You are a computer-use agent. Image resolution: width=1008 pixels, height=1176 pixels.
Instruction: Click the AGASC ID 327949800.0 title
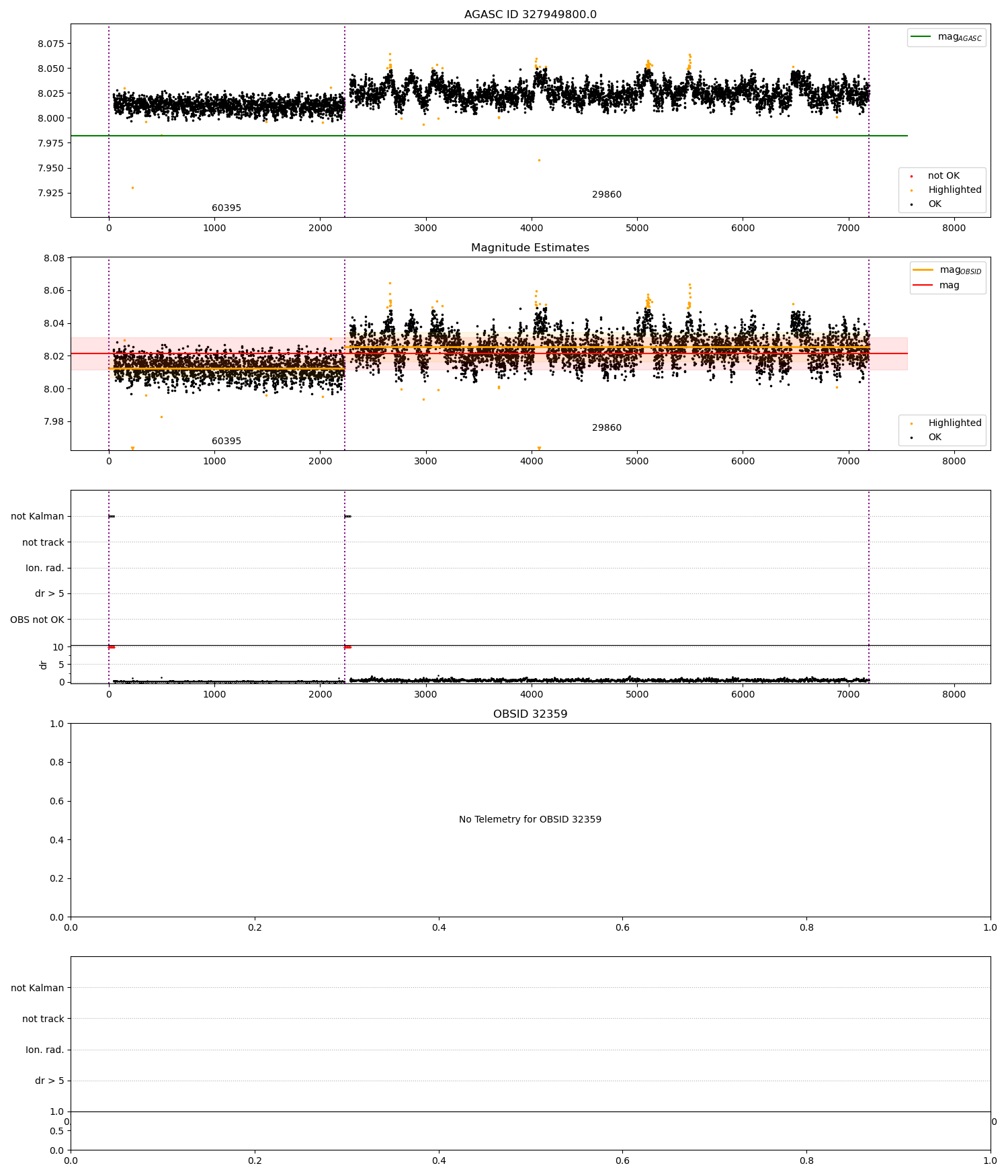click(530, 15)
